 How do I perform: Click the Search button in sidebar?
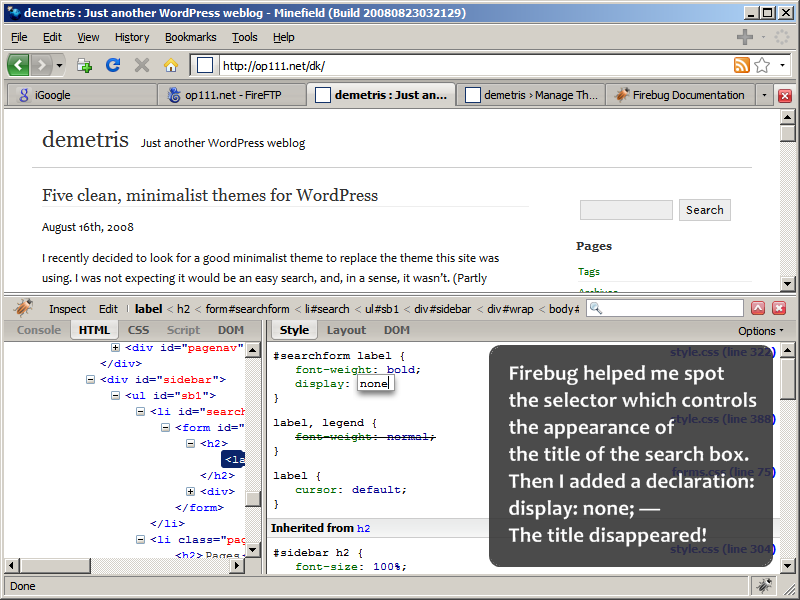705,210
